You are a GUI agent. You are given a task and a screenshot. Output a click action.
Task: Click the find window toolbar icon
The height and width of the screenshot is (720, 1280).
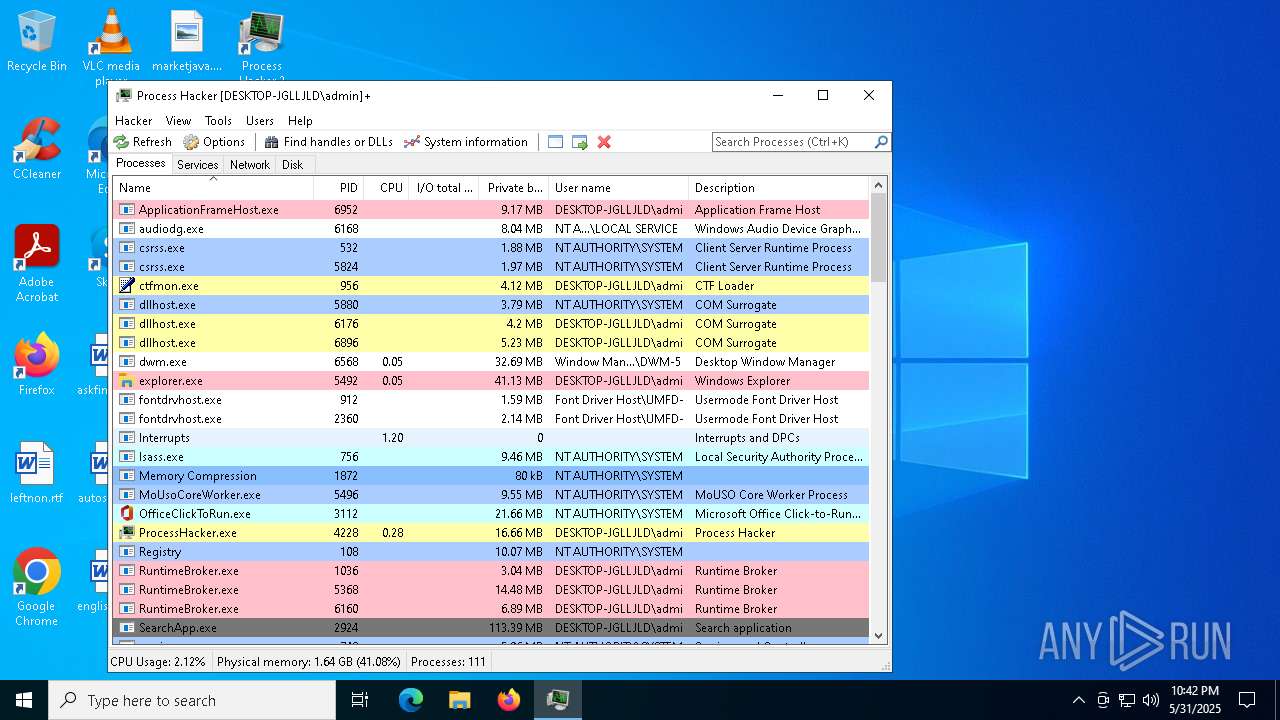[x=556, y=142]
